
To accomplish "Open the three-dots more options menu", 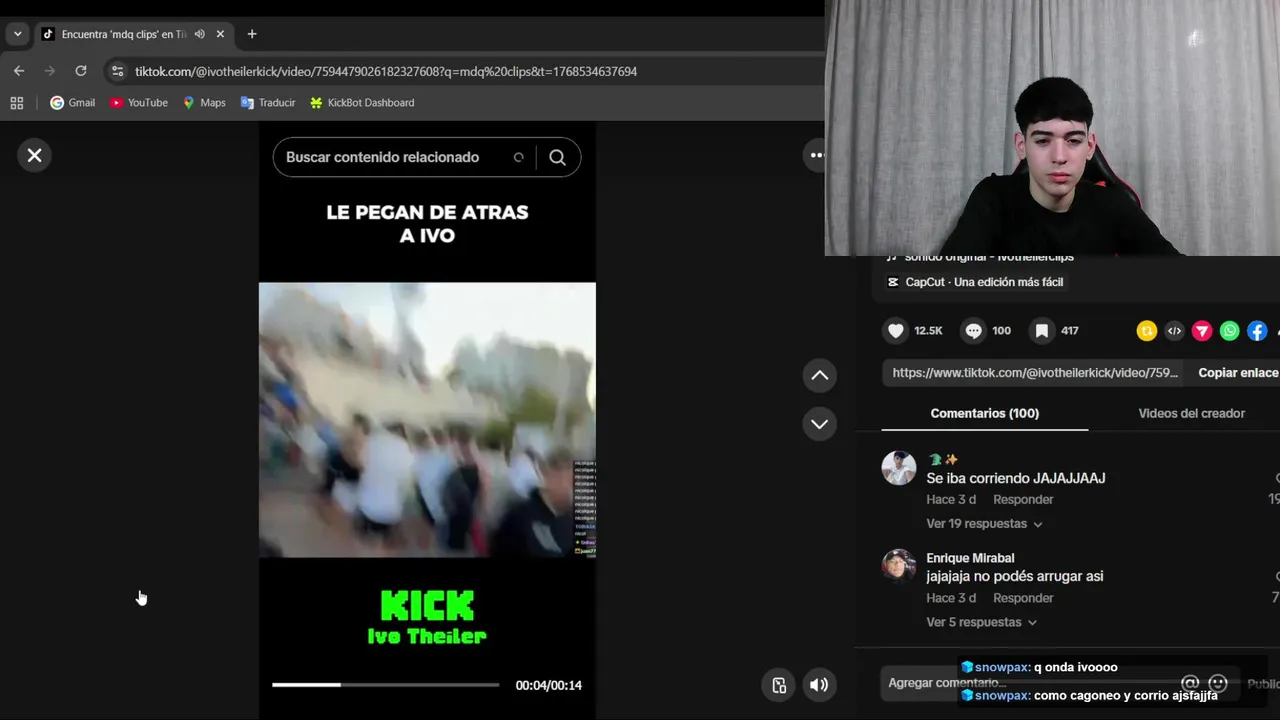I will pos(816,155).
